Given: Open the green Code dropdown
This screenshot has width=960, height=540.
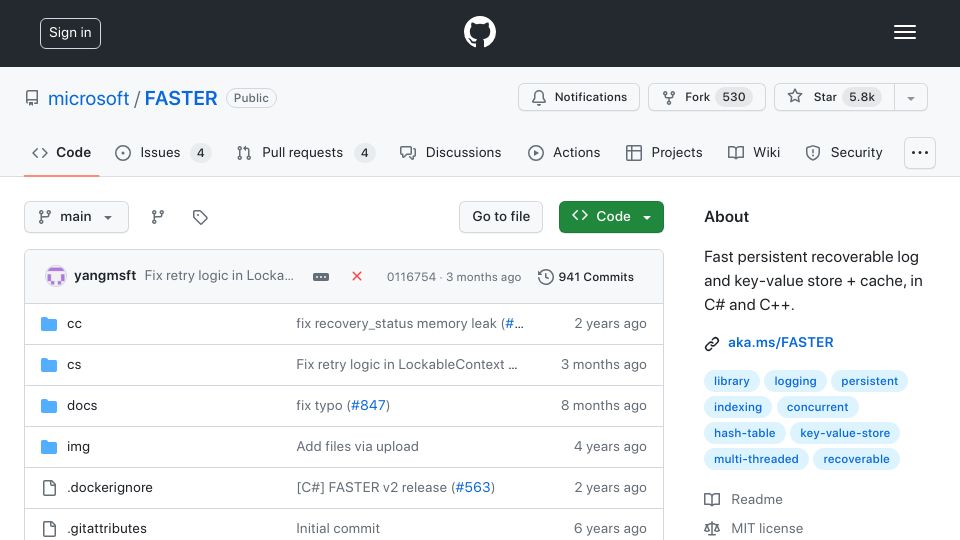Looking at the screenshot, I should (x=611, y=217).
